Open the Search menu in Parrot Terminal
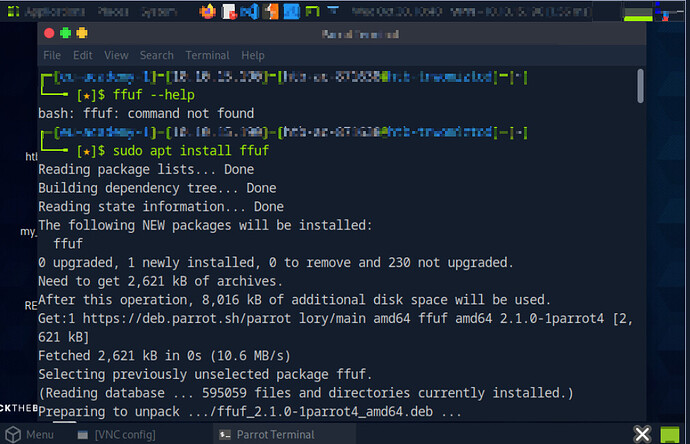 (x=157, y=55)
